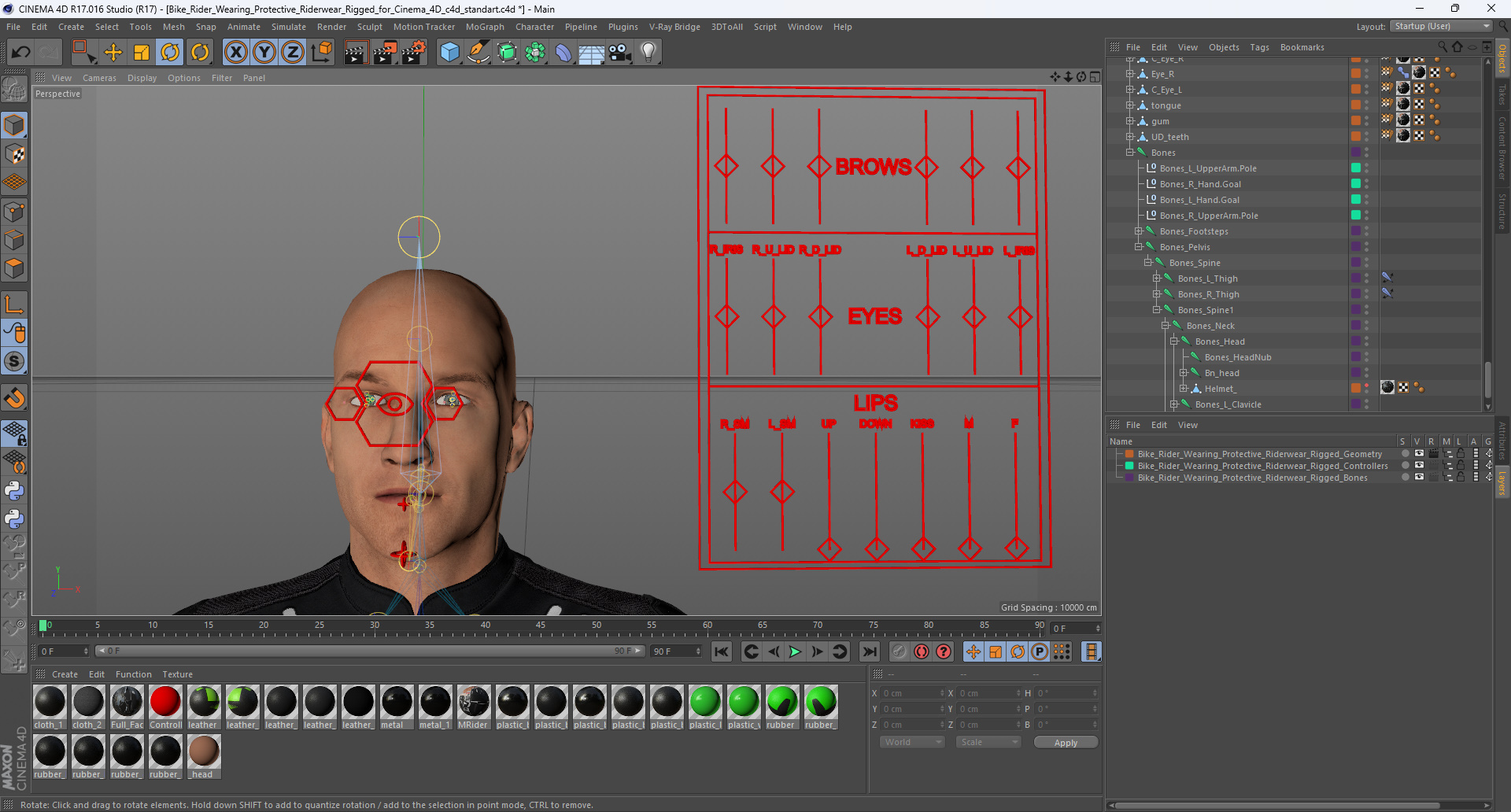Open the spline Pen tool
1511x812 pixels.
[x=478, y=53]
